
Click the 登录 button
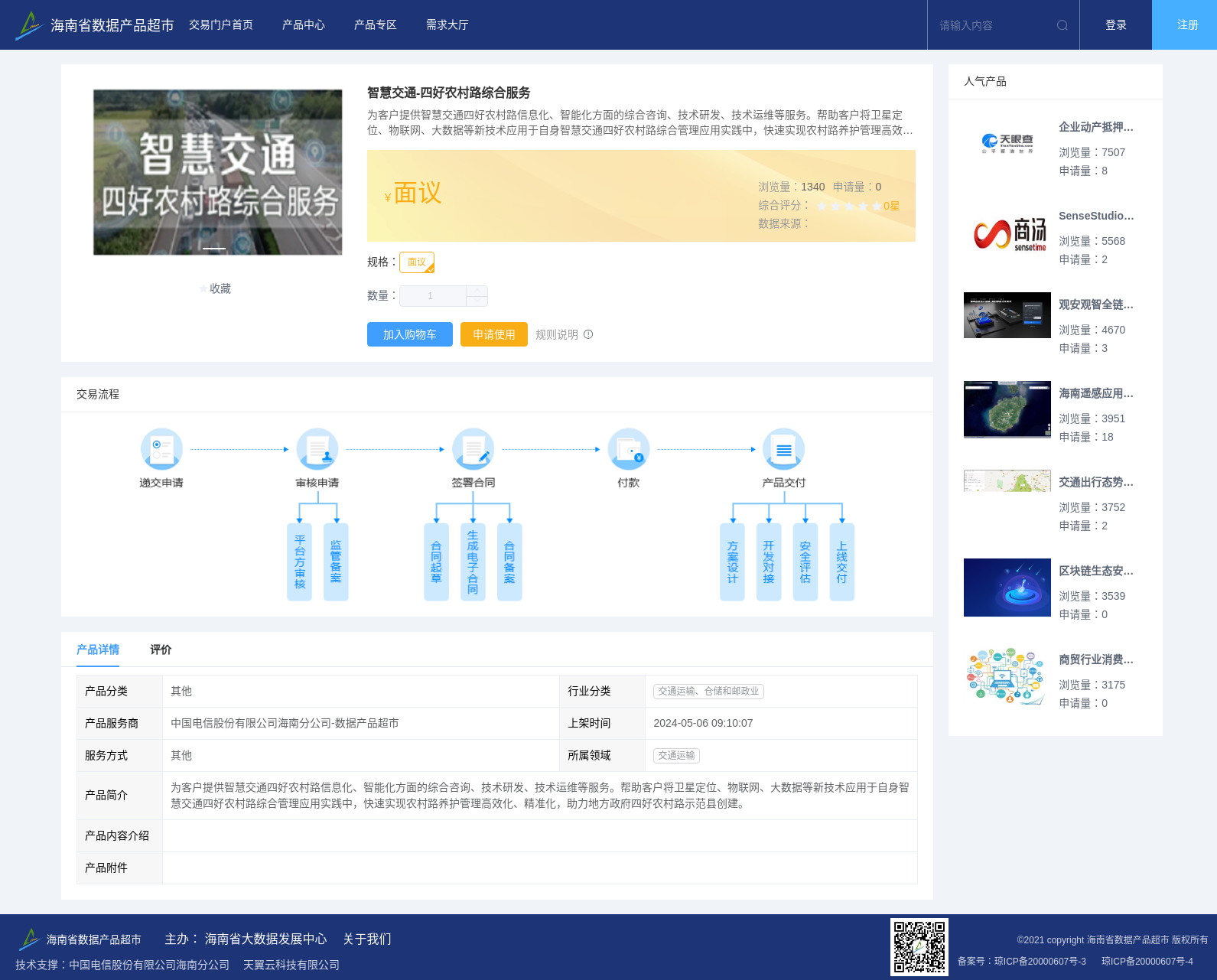(1116, 25)
